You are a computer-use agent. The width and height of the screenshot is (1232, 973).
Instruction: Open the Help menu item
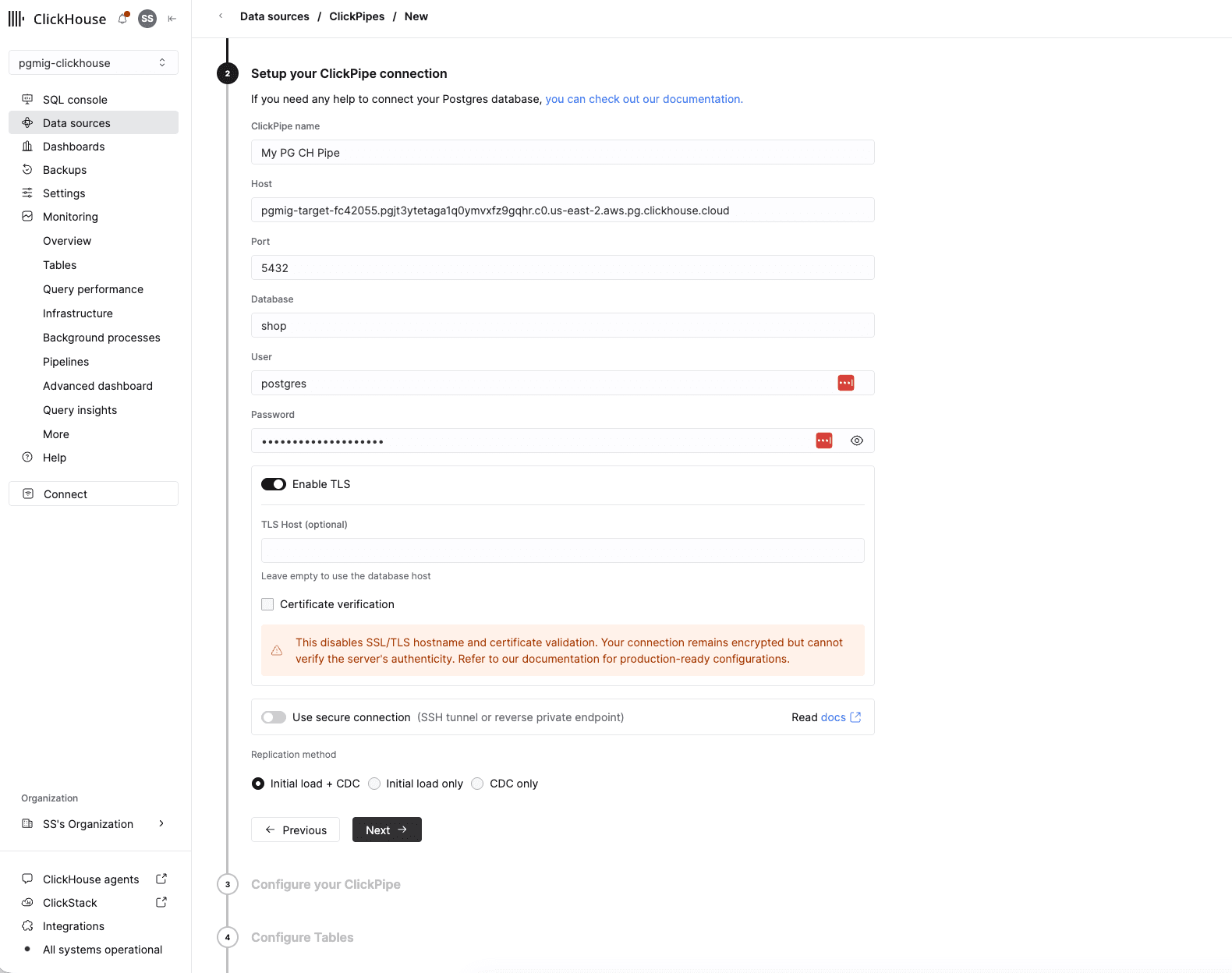point(55,458)
